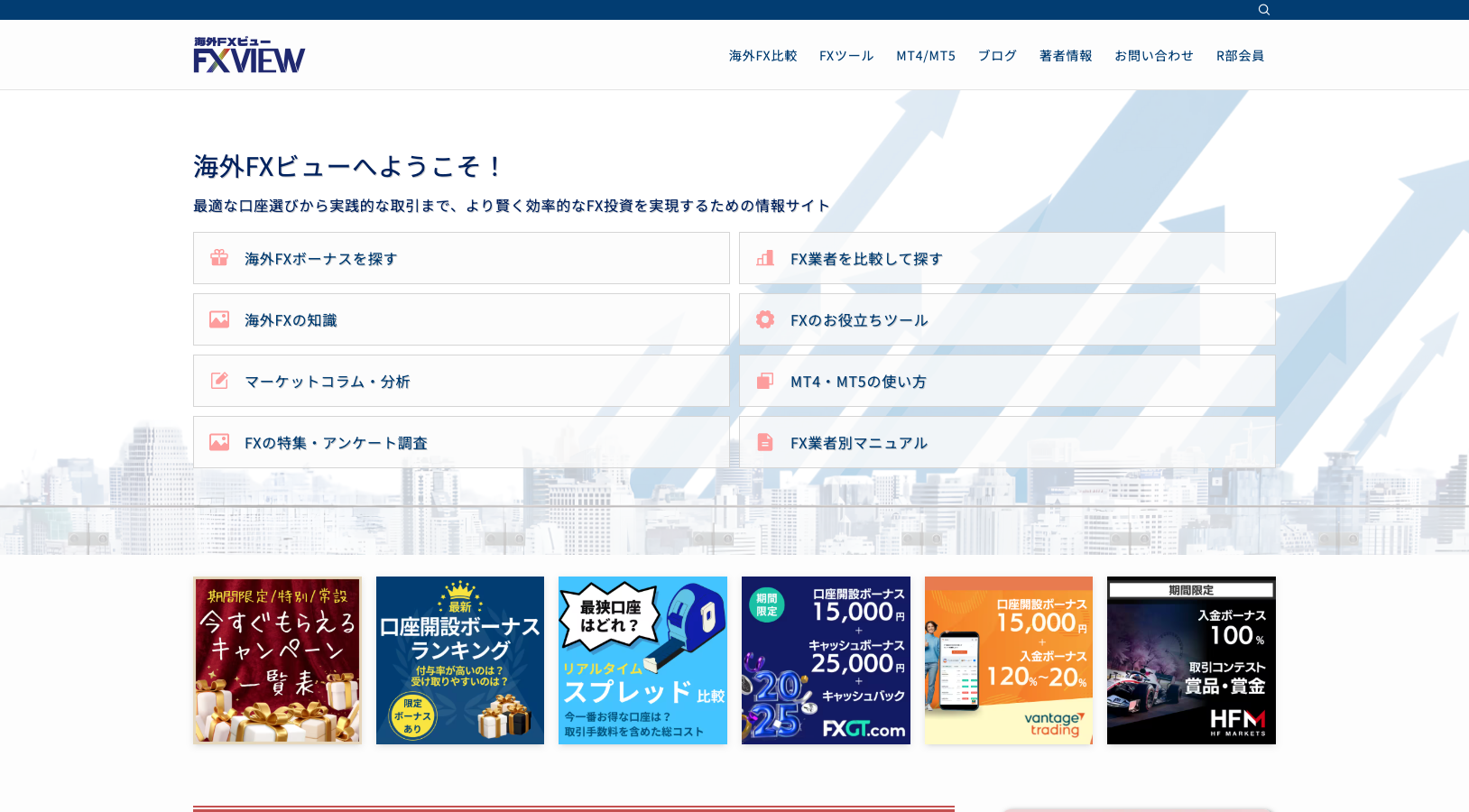Click the Vantage Trading bonus banner
Image resolution: width=1469 pixels, height=812 pixels.
click(1008, 660)
